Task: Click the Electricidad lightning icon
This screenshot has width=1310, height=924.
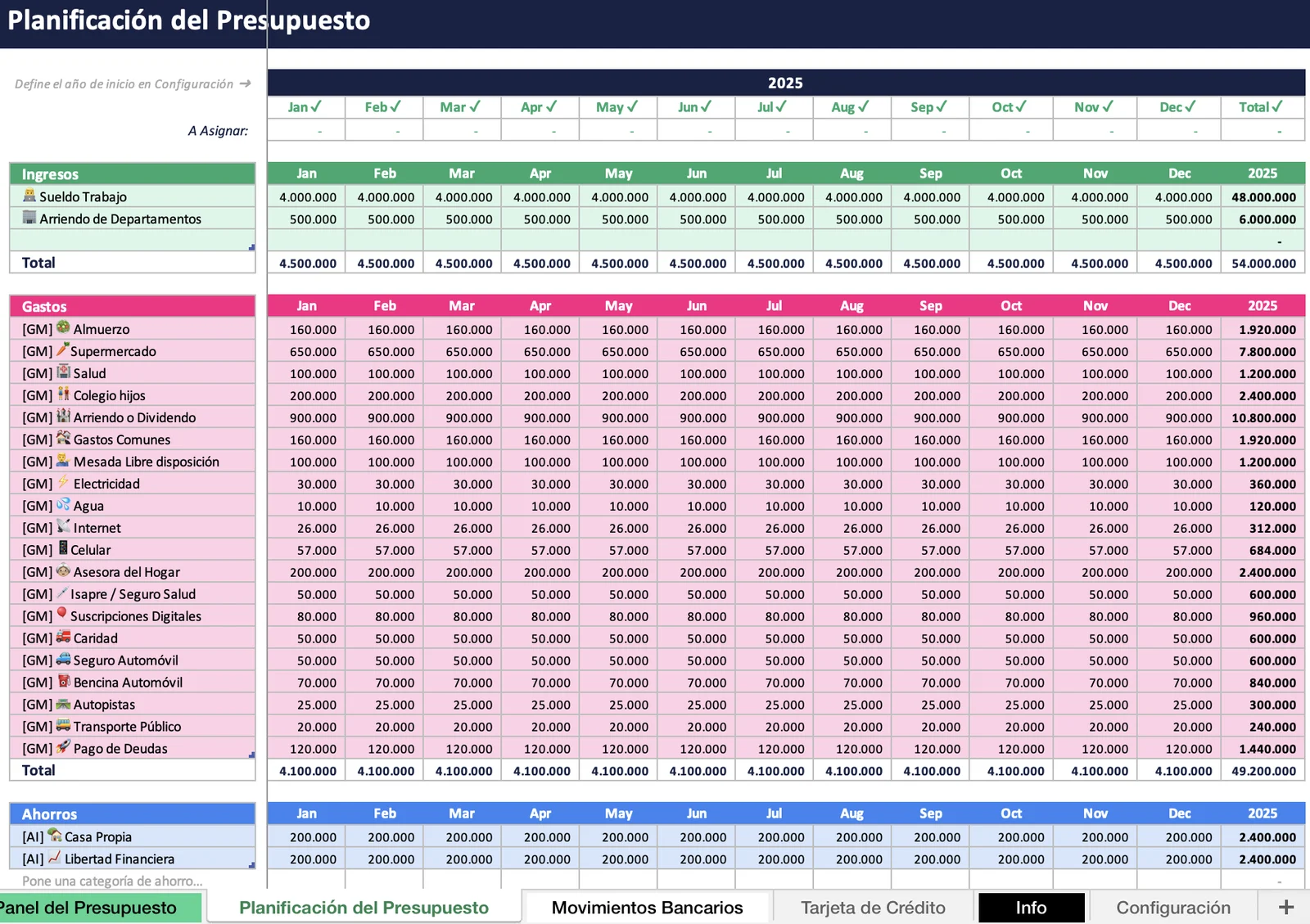Action: click(x=63, y=482)
